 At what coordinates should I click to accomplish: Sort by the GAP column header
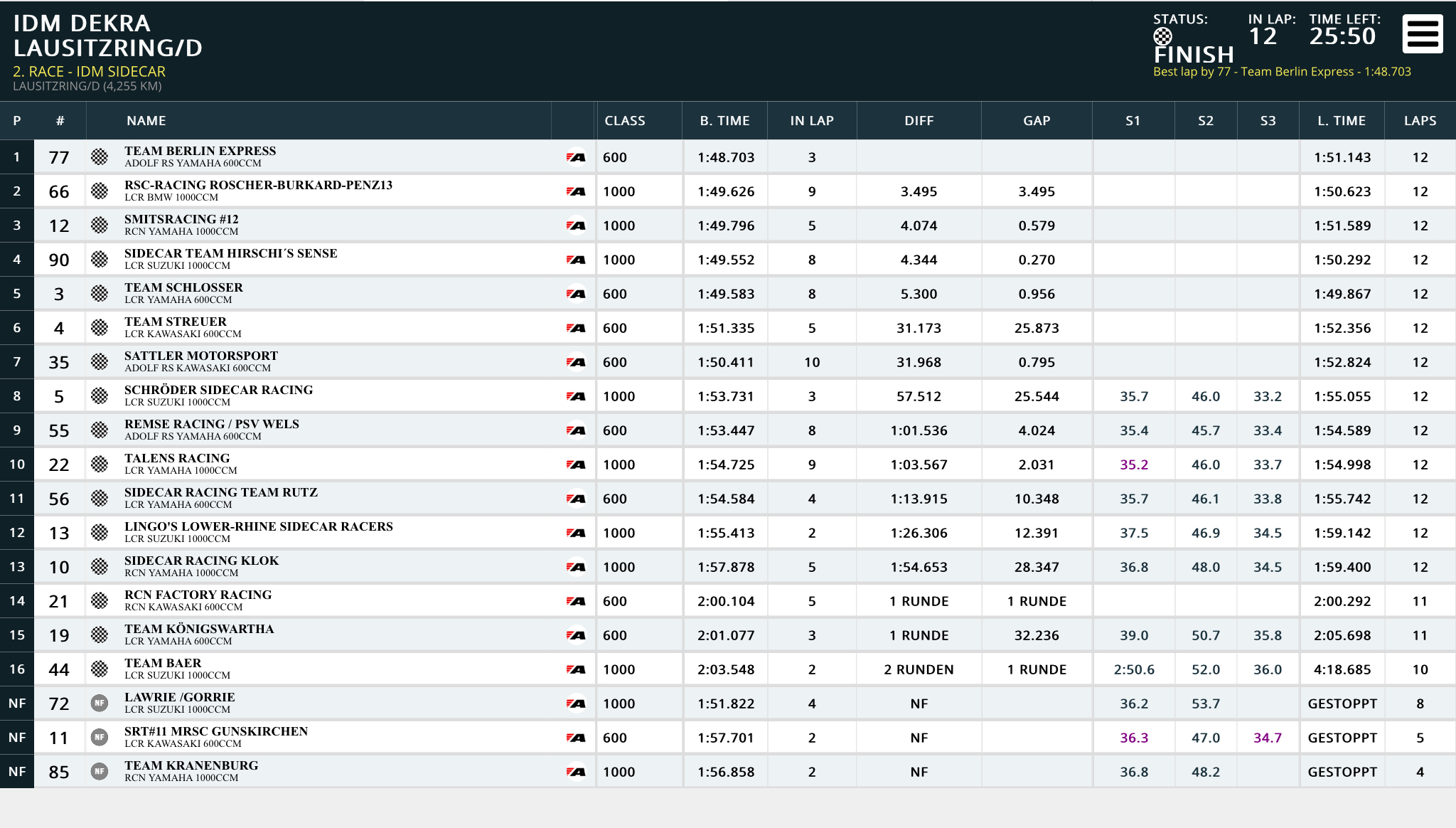(x=1037, y=121)
